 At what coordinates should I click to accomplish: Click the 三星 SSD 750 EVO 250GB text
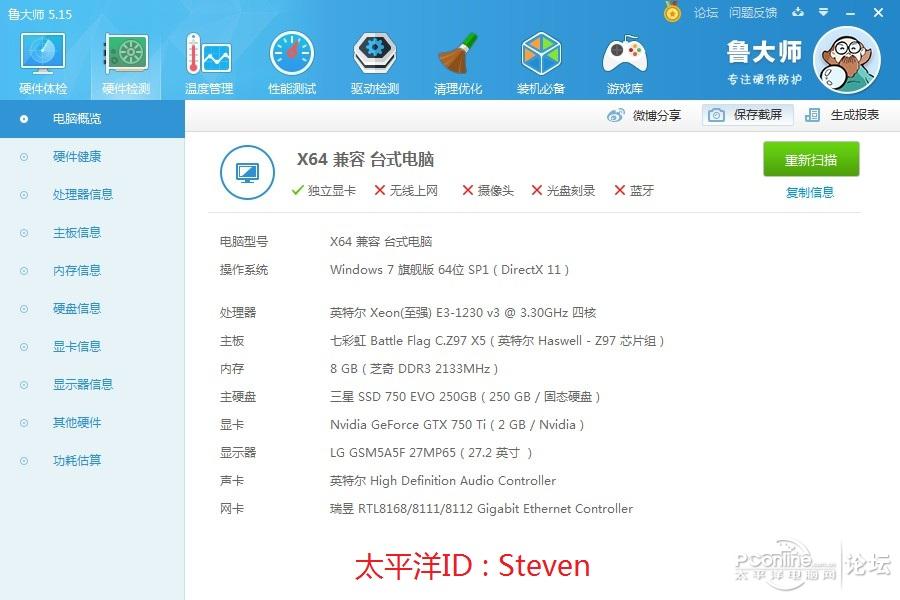coord(465,397)
